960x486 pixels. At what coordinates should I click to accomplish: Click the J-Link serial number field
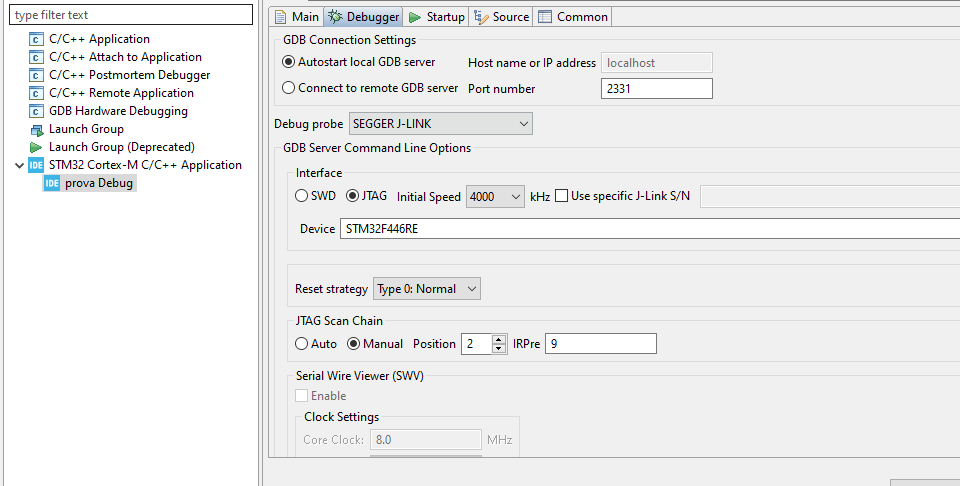pos(830,196)
